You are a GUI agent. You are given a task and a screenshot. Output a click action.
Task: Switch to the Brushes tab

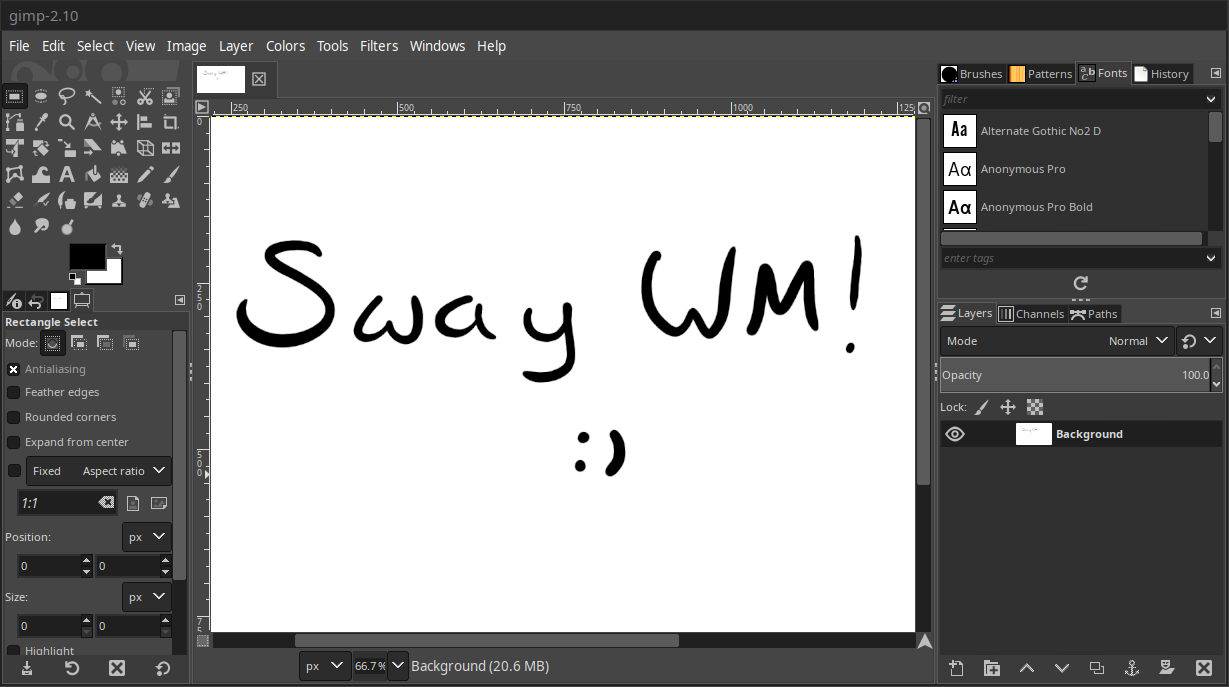point(972,74)
